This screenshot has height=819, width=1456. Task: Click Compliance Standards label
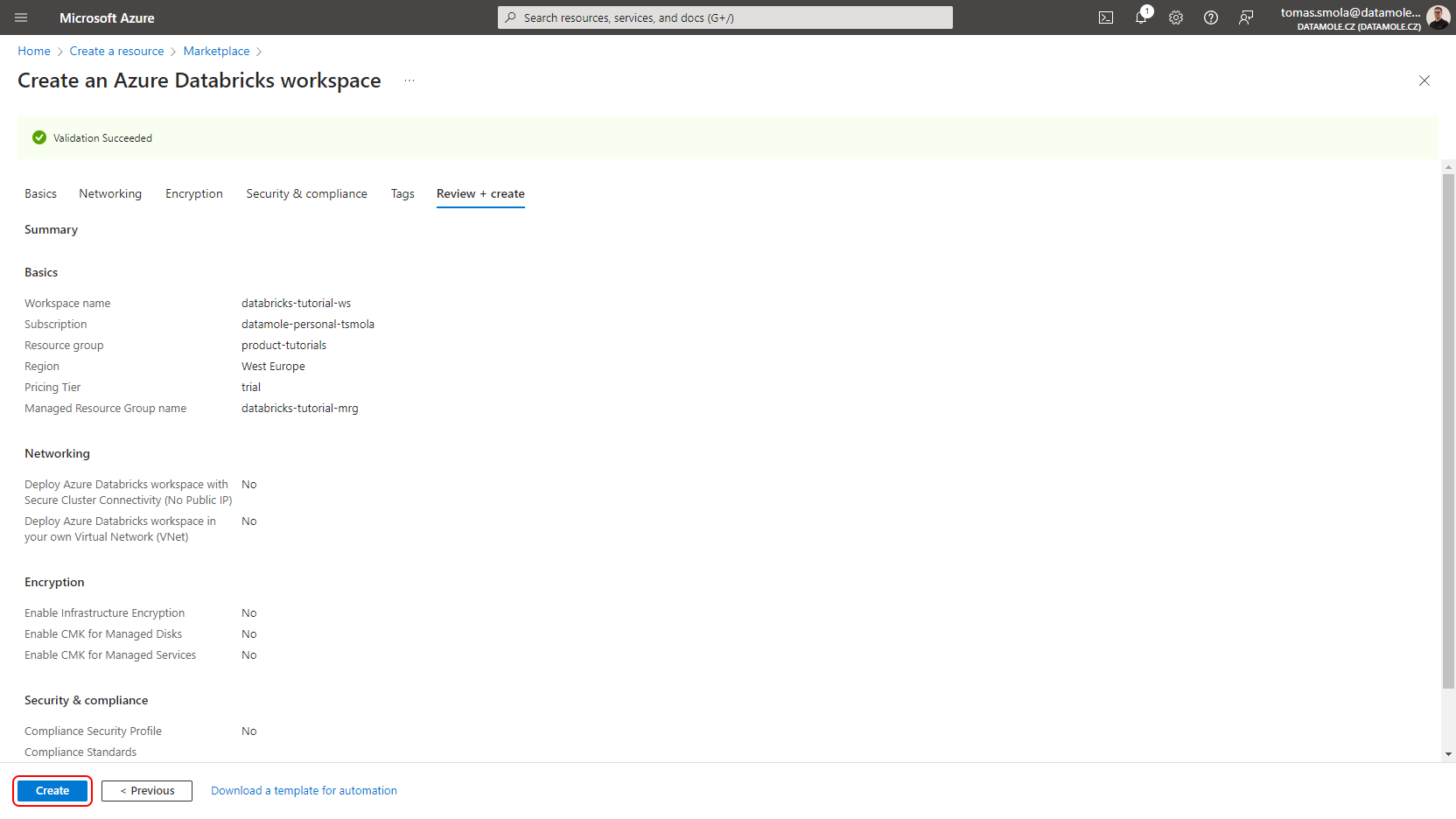click(x=80, y=752)
